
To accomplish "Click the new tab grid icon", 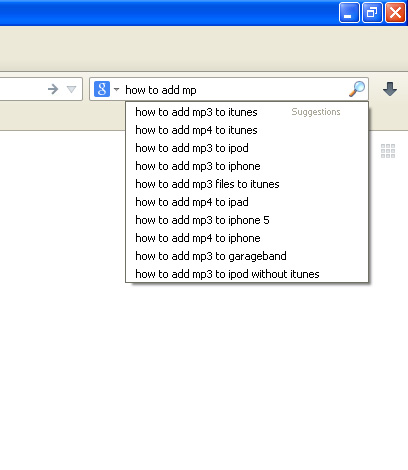I will (x=388, y=151).
